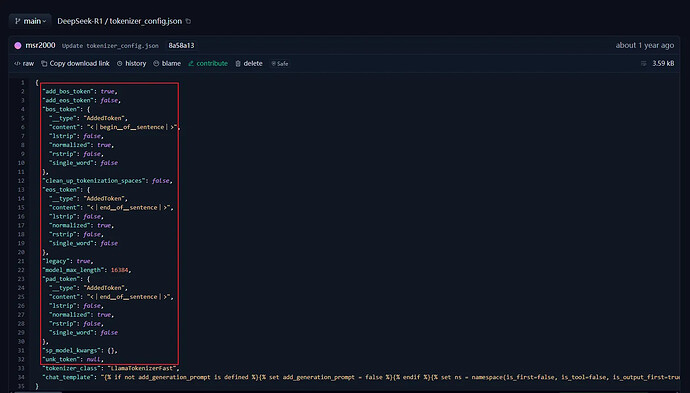Click the icon beside 3.59 kB size

(644, 63)
